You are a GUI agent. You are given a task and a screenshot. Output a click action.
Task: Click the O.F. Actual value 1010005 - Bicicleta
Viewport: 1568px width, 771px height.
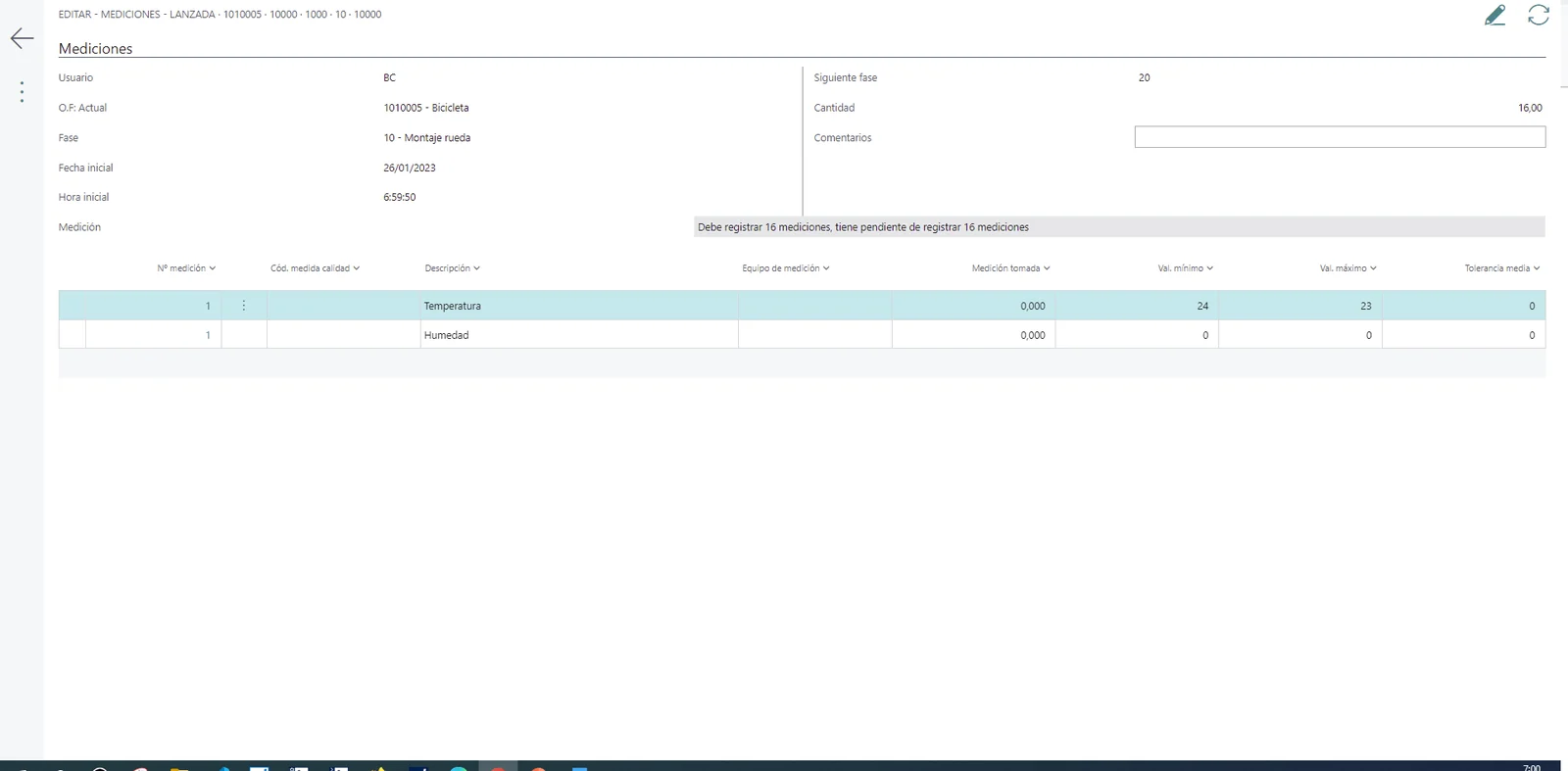coord(426,108)
